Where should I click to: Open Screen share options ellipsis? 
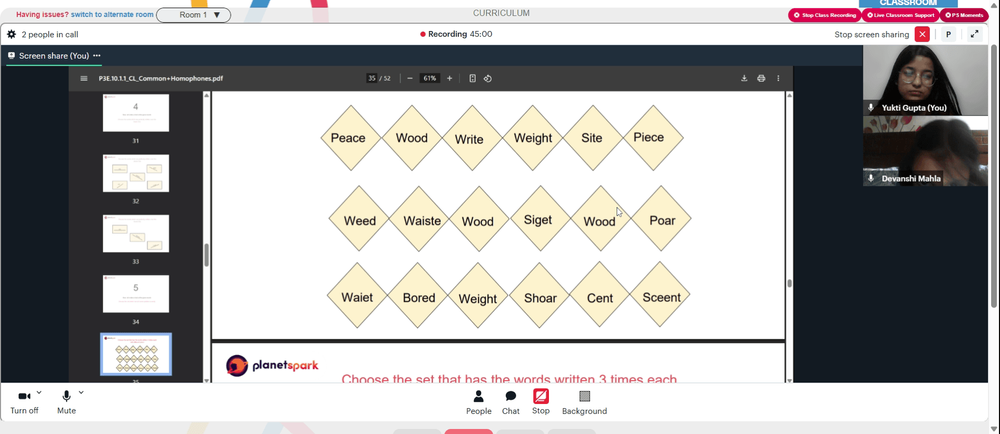click(97, 55)
